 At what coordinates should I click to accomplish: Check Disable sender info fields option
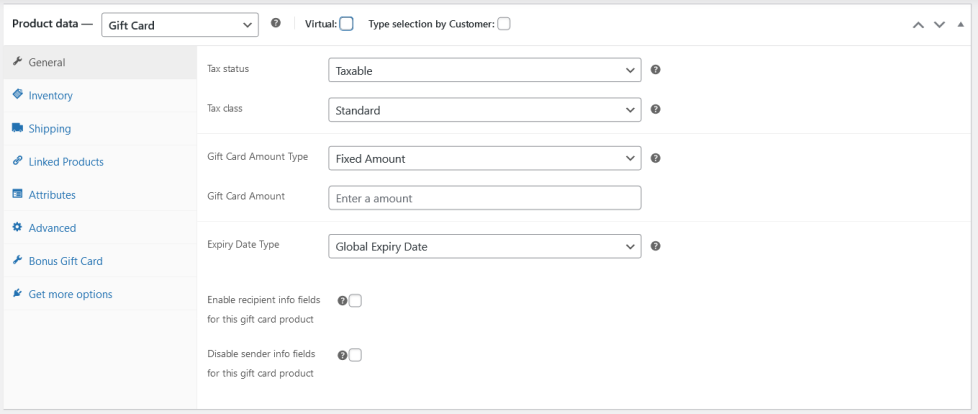pos(355,354)
